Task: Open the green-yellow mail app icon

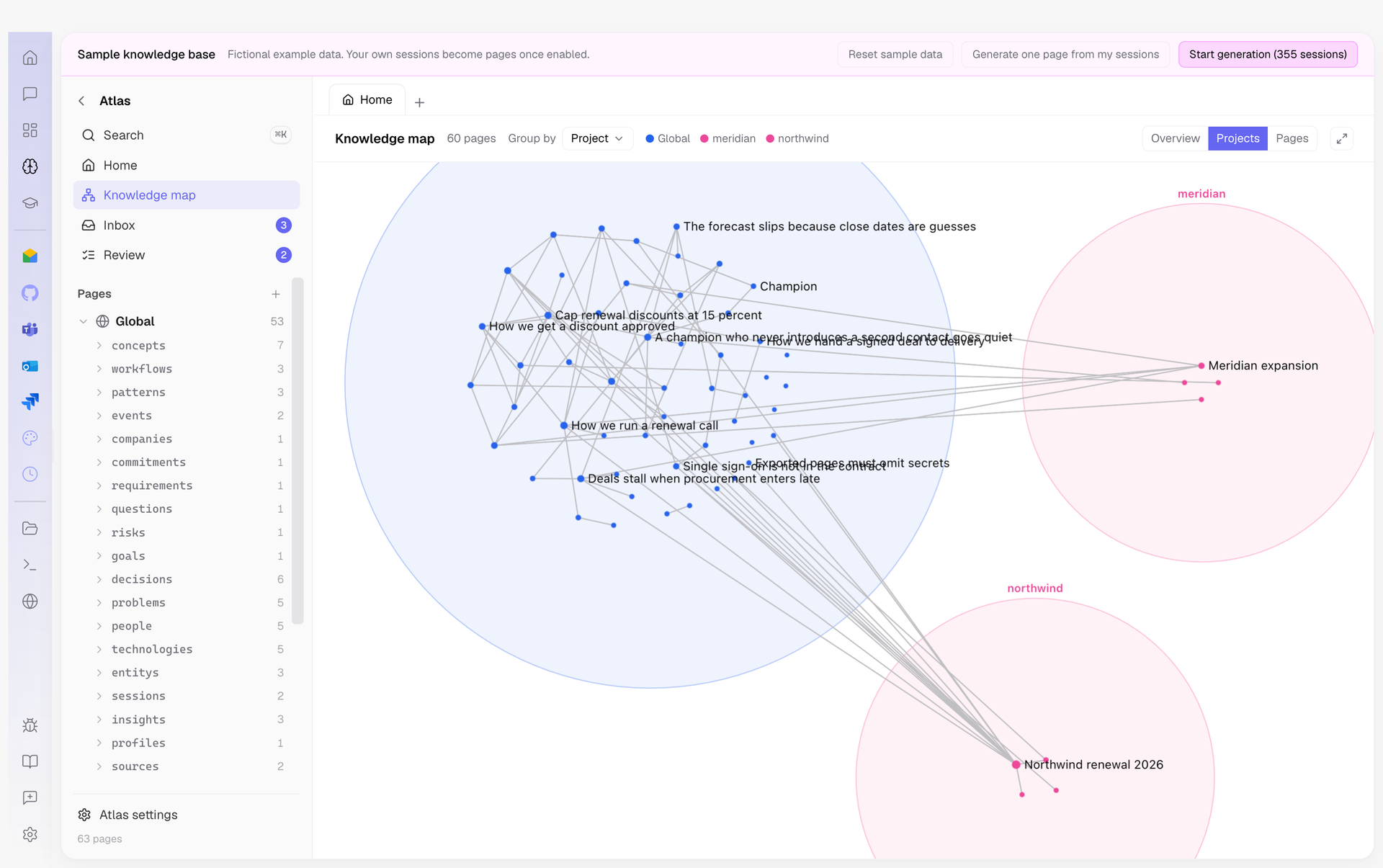Action: (x=30, y=256)
